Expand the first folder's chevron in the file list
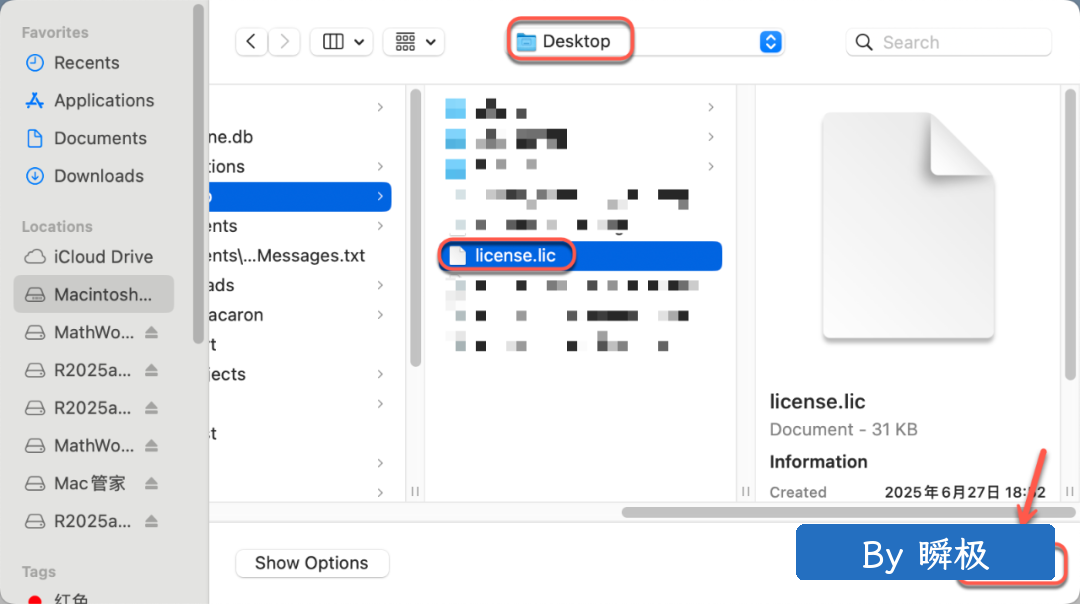 (710, 108)
